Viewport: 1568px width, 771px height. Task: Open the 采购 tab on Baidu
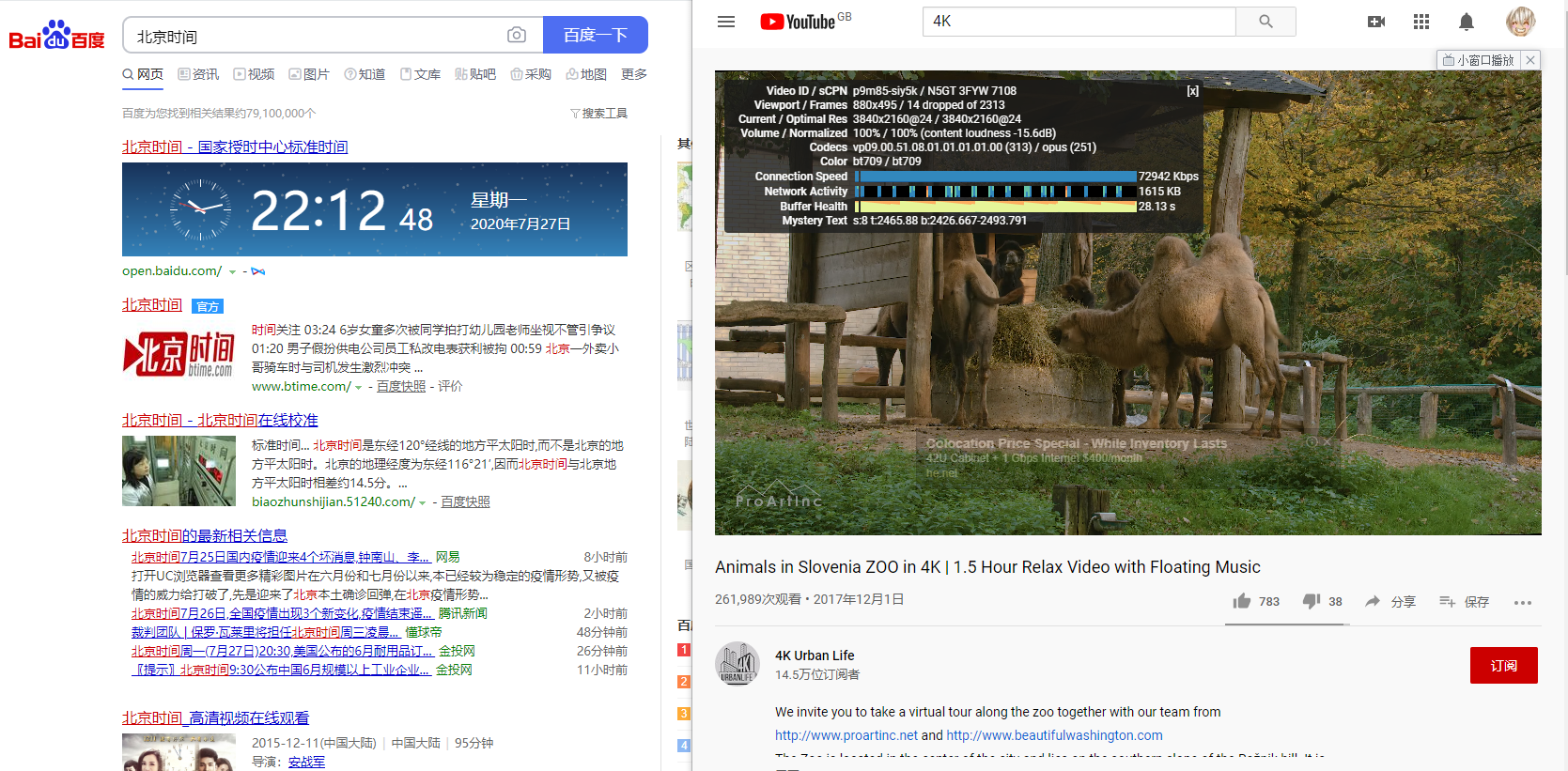pos(531,74)
